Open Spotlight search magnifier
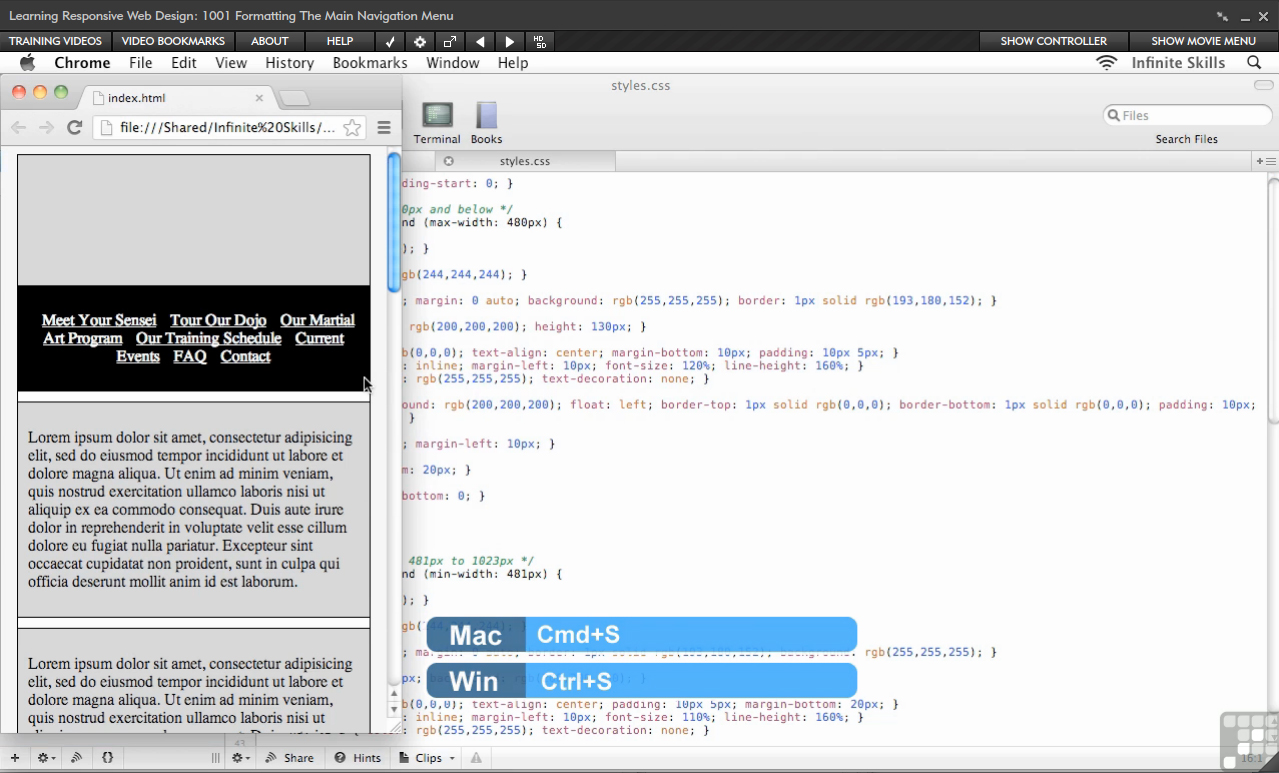1279x773 pixels. coord(1254,62)
